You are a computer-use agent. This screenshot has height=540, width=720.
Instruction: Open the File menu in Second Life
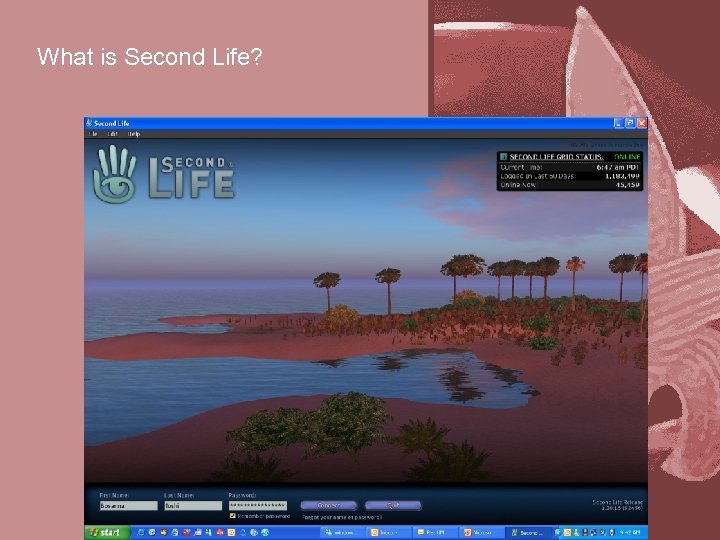pos(93,134)
